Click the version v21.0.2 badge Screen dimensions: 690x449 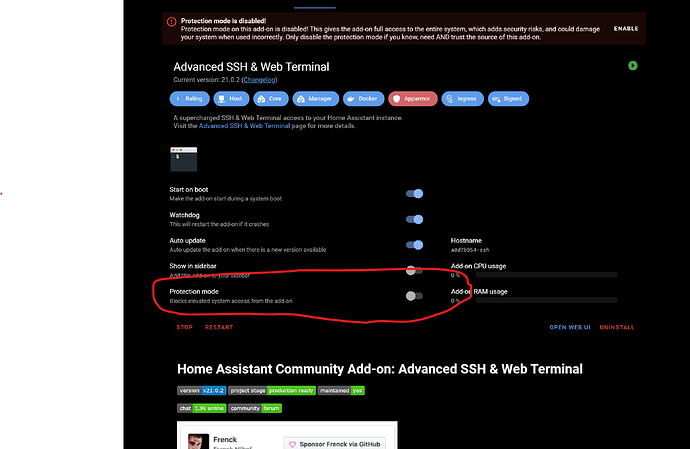[x=202, y=390]
